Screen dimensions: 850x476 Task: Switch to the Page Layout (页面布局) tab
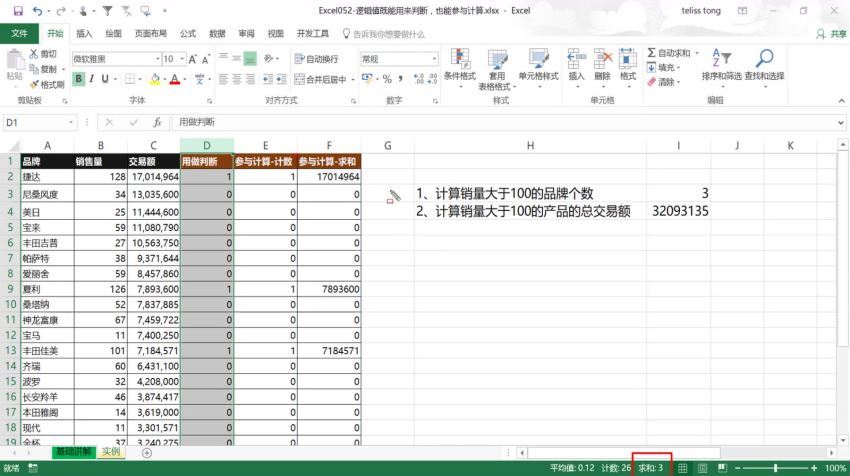coord(150,34)
